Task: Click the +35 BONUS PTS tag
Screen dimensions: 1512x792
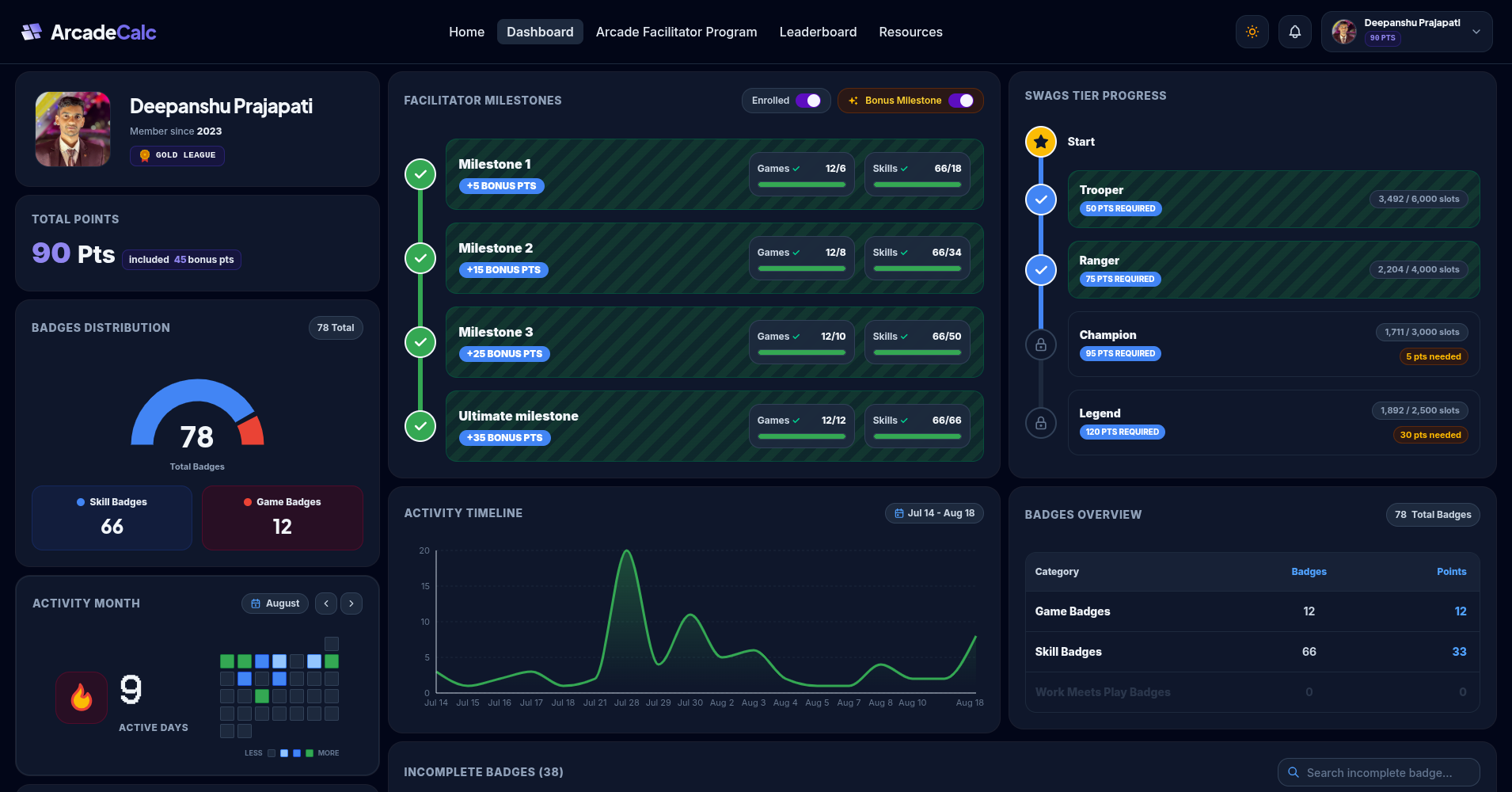Action: 504,438
